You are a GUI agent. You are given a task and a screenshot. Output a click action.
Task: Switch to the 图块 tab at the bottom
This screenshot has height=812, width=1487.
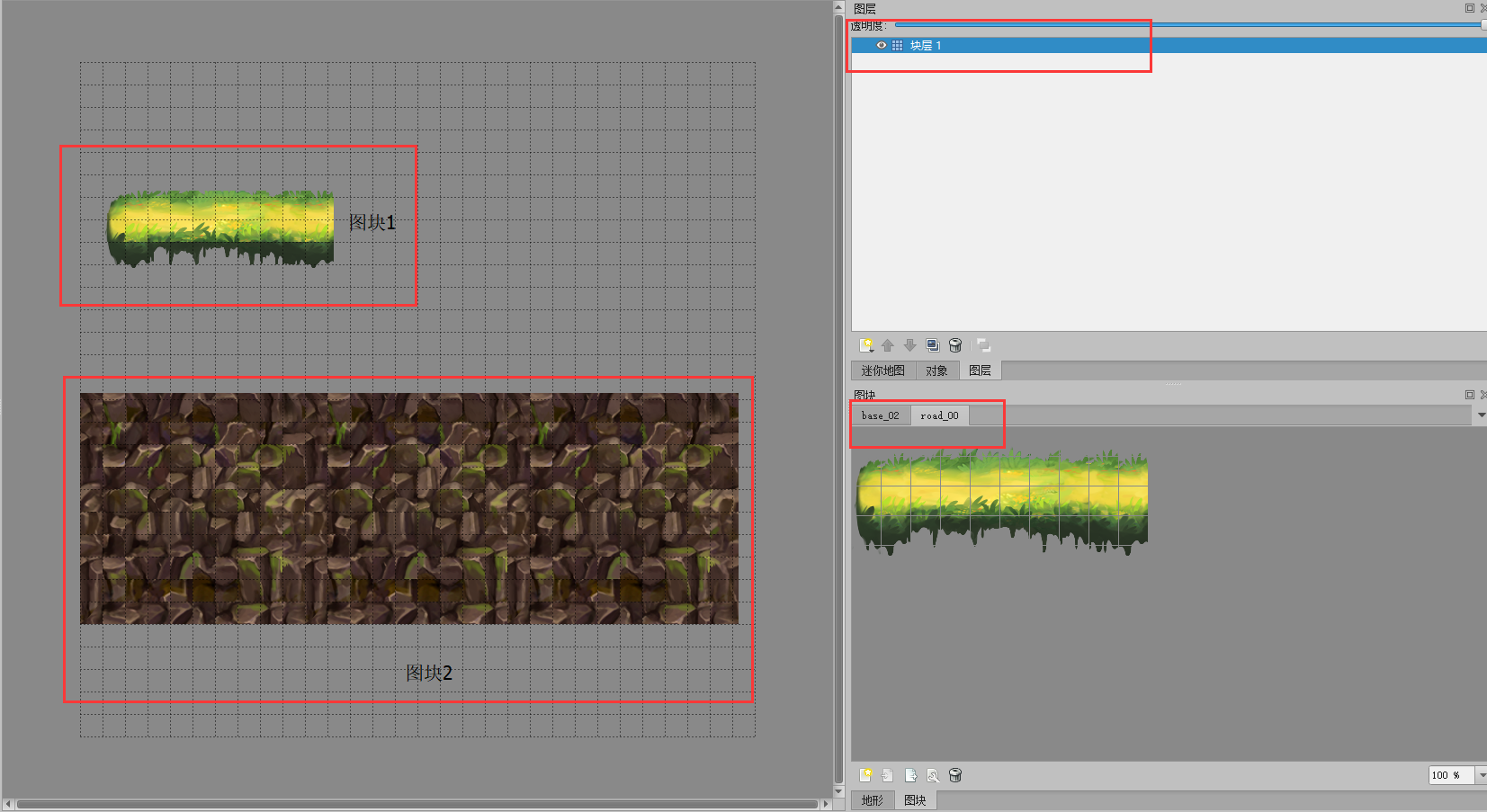click(x=915, y=800)
